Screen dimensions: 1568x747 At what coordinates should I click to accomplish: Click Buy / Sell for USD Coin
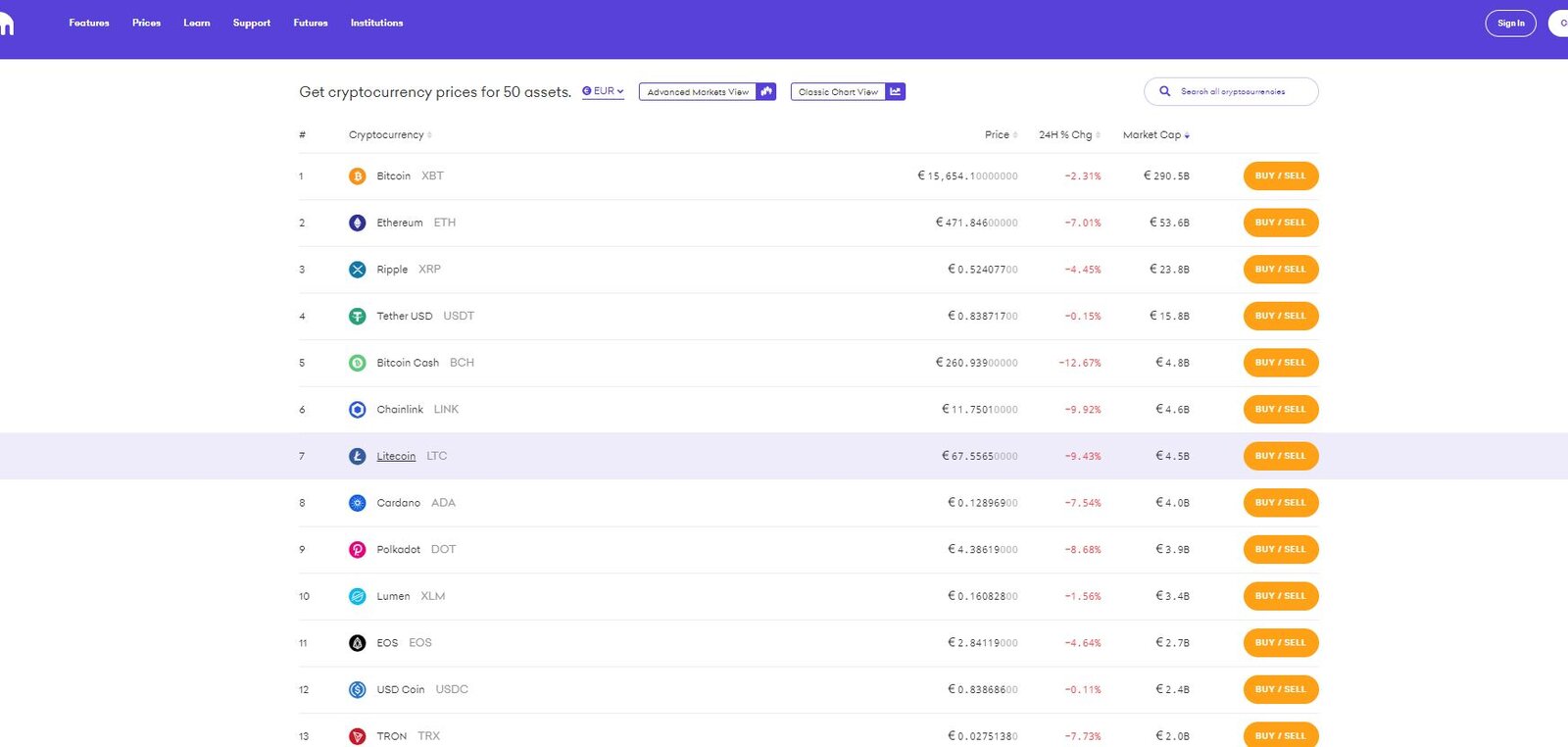tap(1281, 689)
